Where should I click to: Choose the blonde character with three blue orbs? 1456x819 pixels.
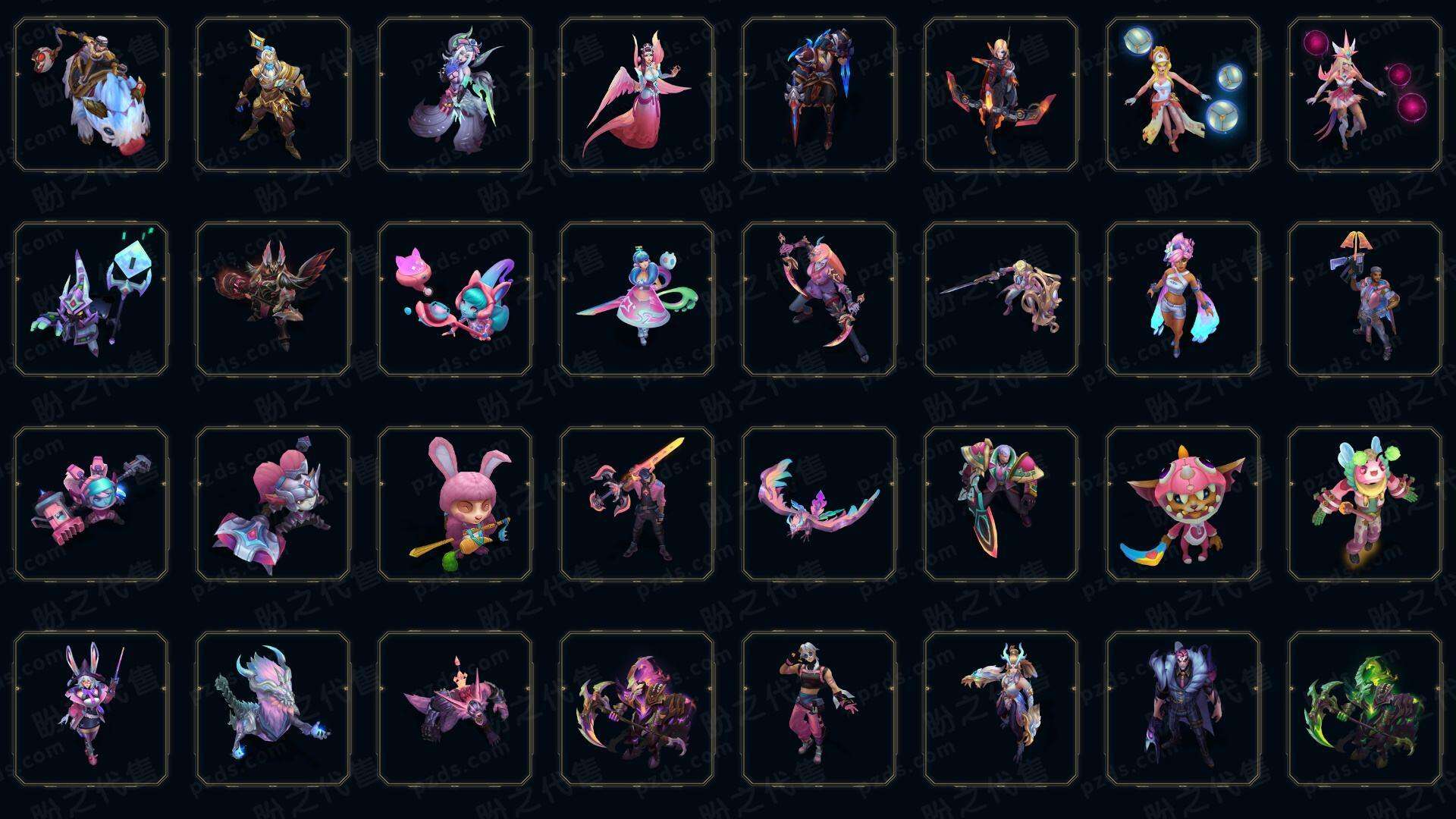(x=1183, y=94)
